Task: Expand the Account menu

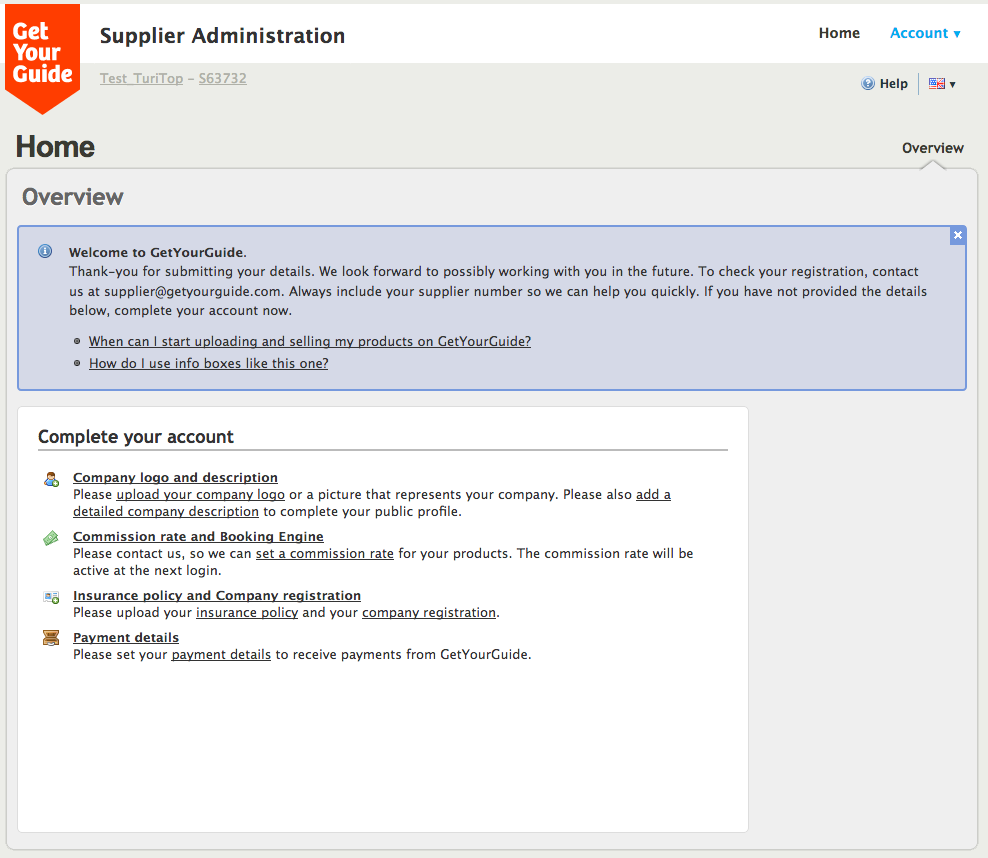Action: [x=924, y=33]
